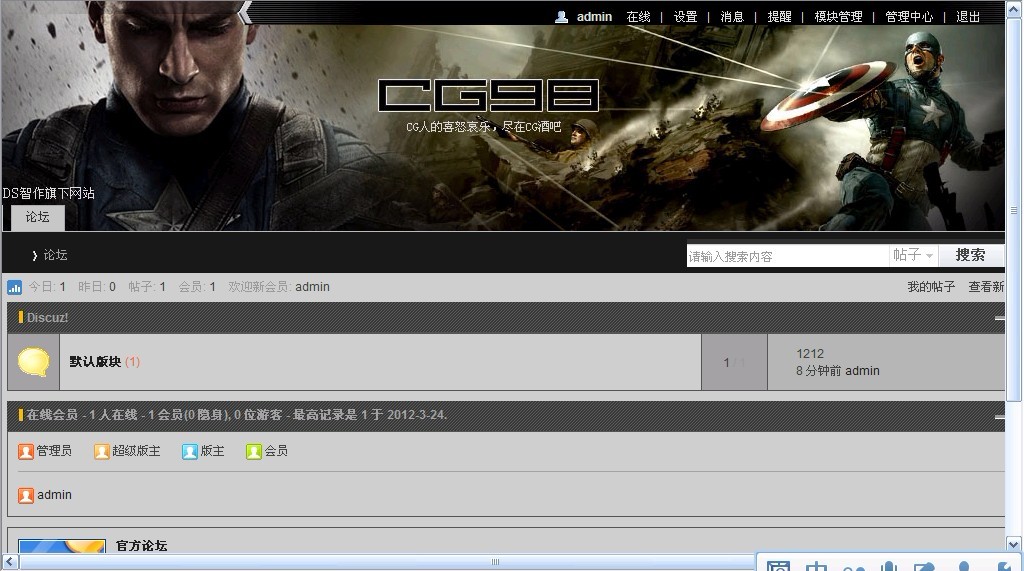The height and width of the screenshot is (571, 1024).
Task: Open 查看新帖 view new posts link
Action: [x=986, y=287]
